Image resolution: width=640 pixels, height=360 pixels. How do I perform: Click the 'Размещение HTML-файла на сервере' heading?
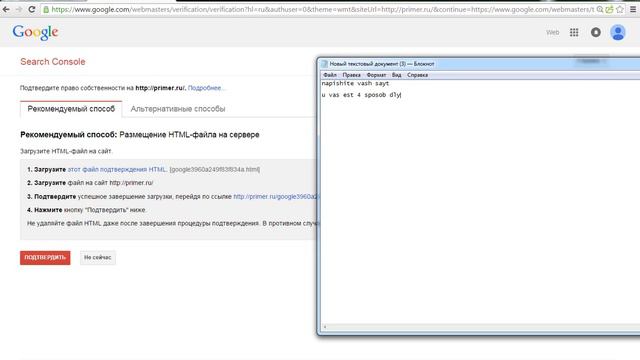click(x=189, y=135)
